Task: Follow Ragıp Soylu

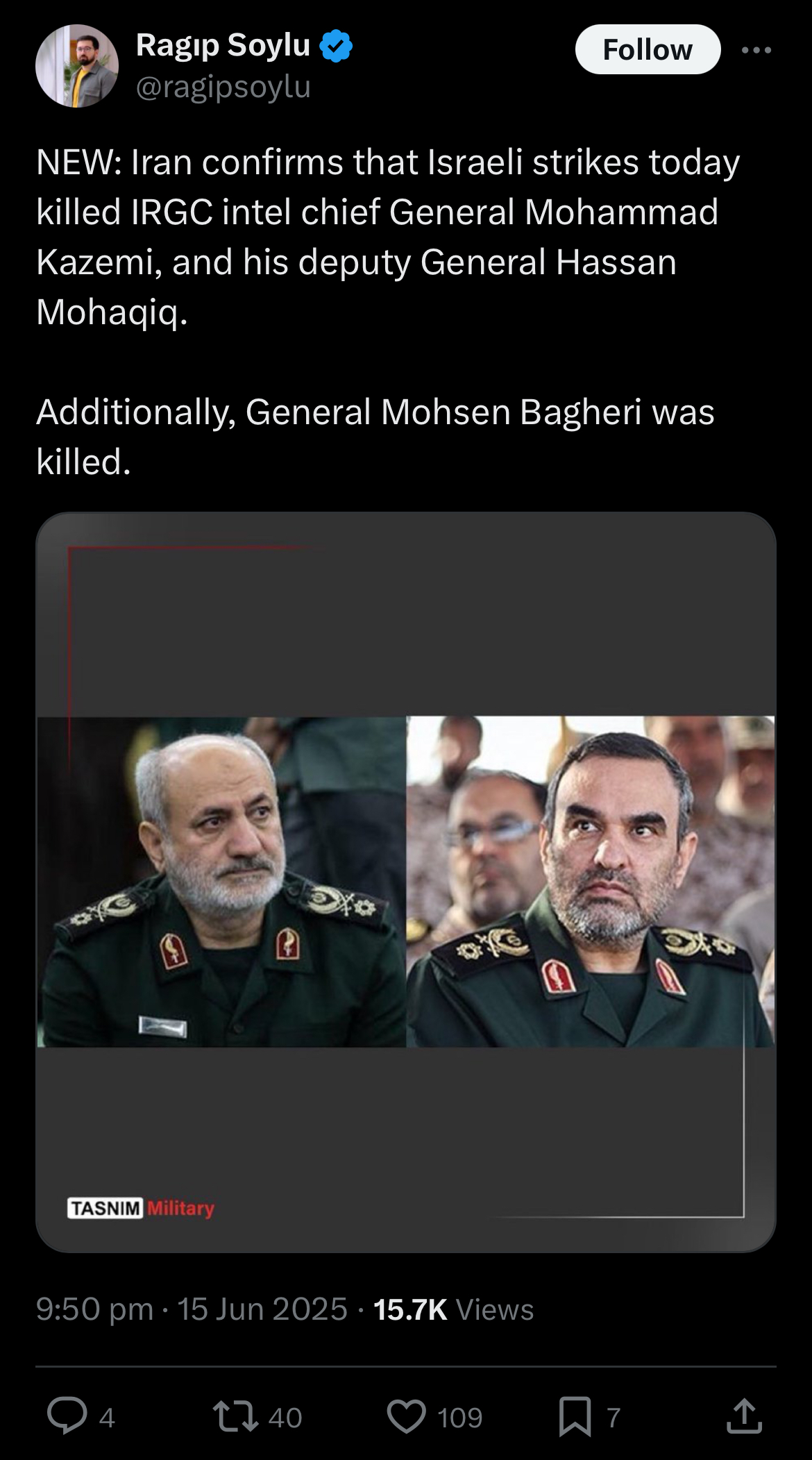Action: tap(648, 49)
